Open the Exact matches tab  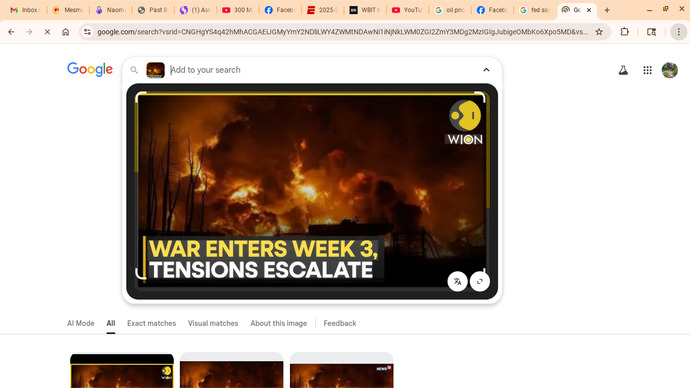point(151,323)
